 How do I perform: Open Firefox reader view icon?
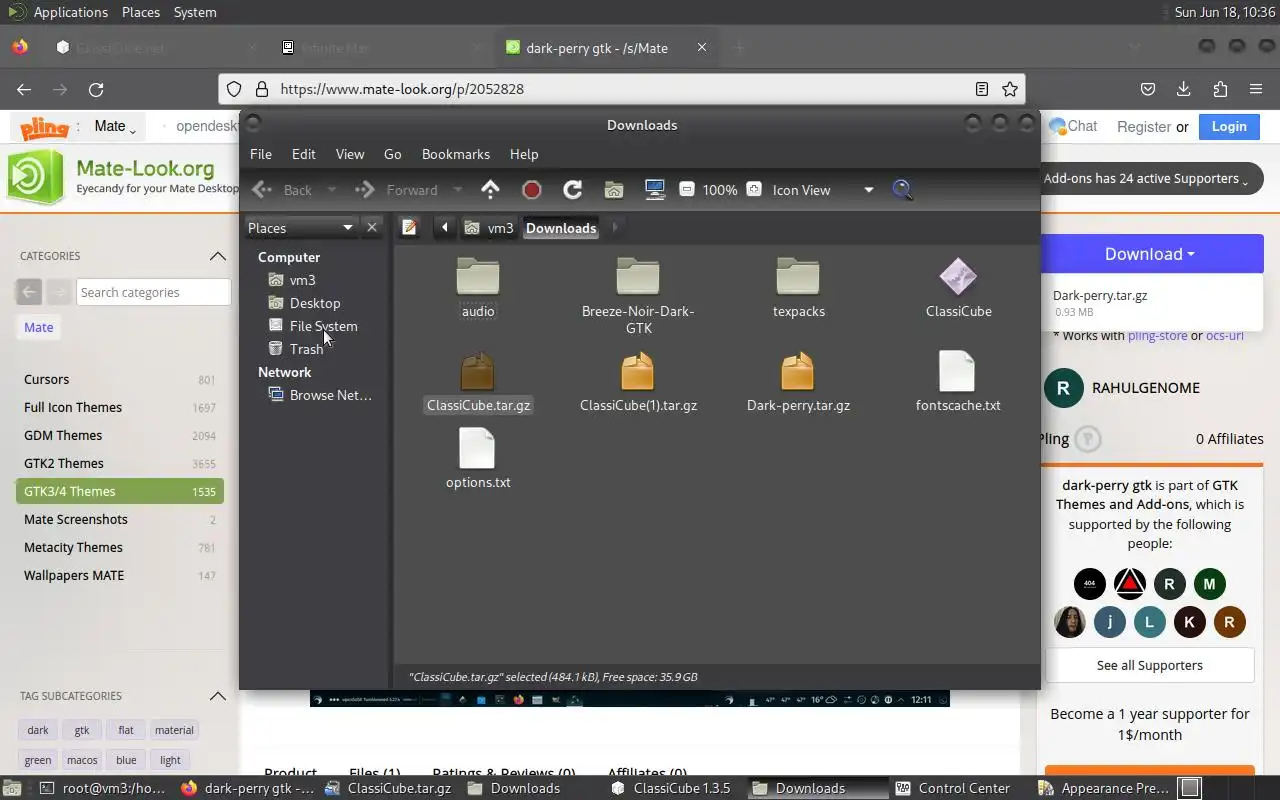click(982, 89)
